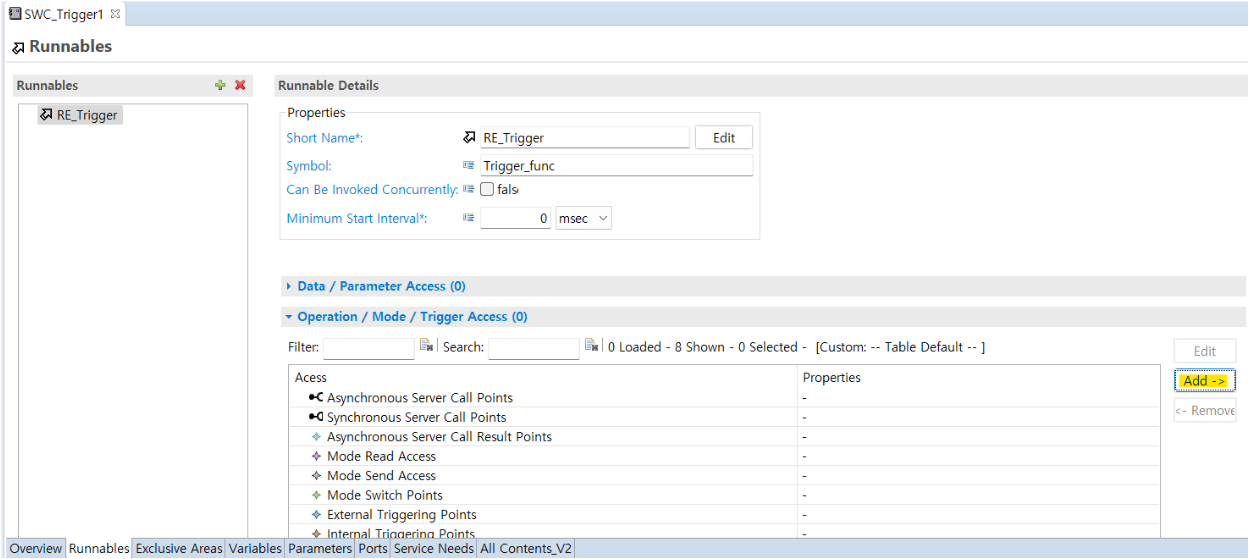Open the Exclusive Areas tab
This screenshot has width=1249, height=559.
pos(179,549)
